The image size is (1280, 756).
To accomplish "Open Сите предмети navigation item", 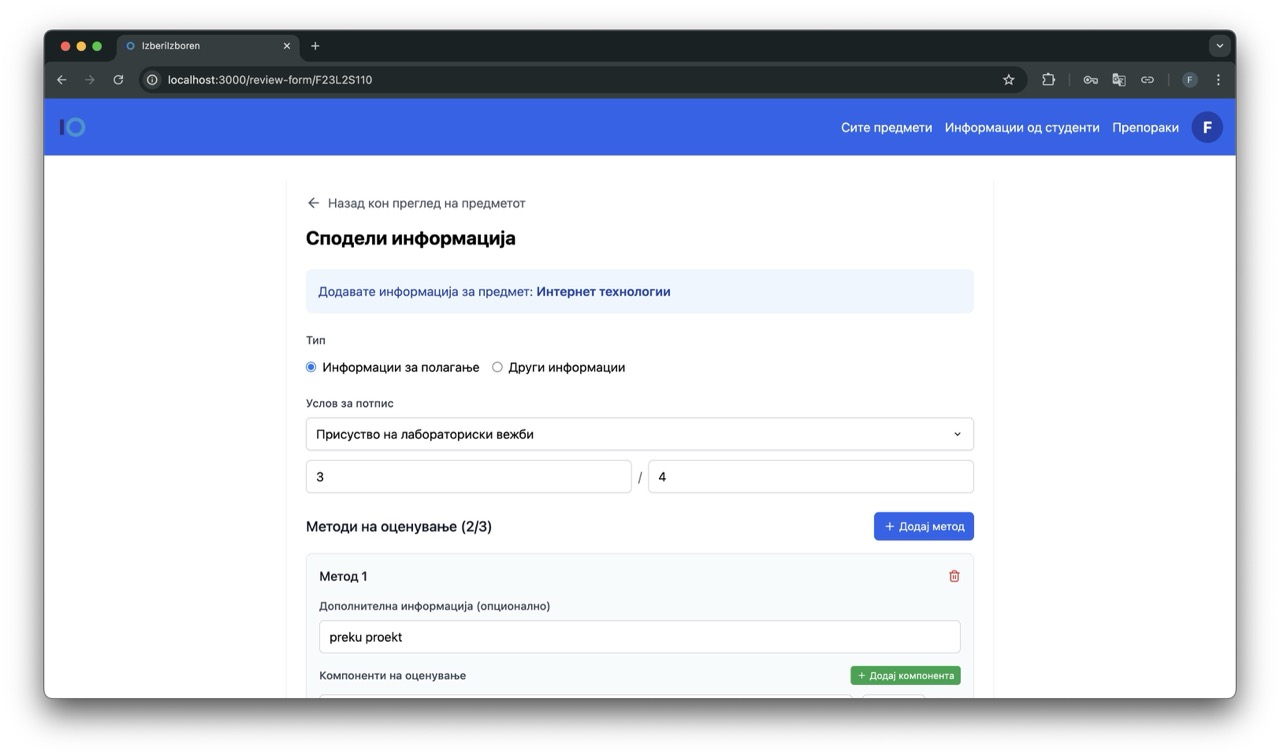I will point(886,127).
